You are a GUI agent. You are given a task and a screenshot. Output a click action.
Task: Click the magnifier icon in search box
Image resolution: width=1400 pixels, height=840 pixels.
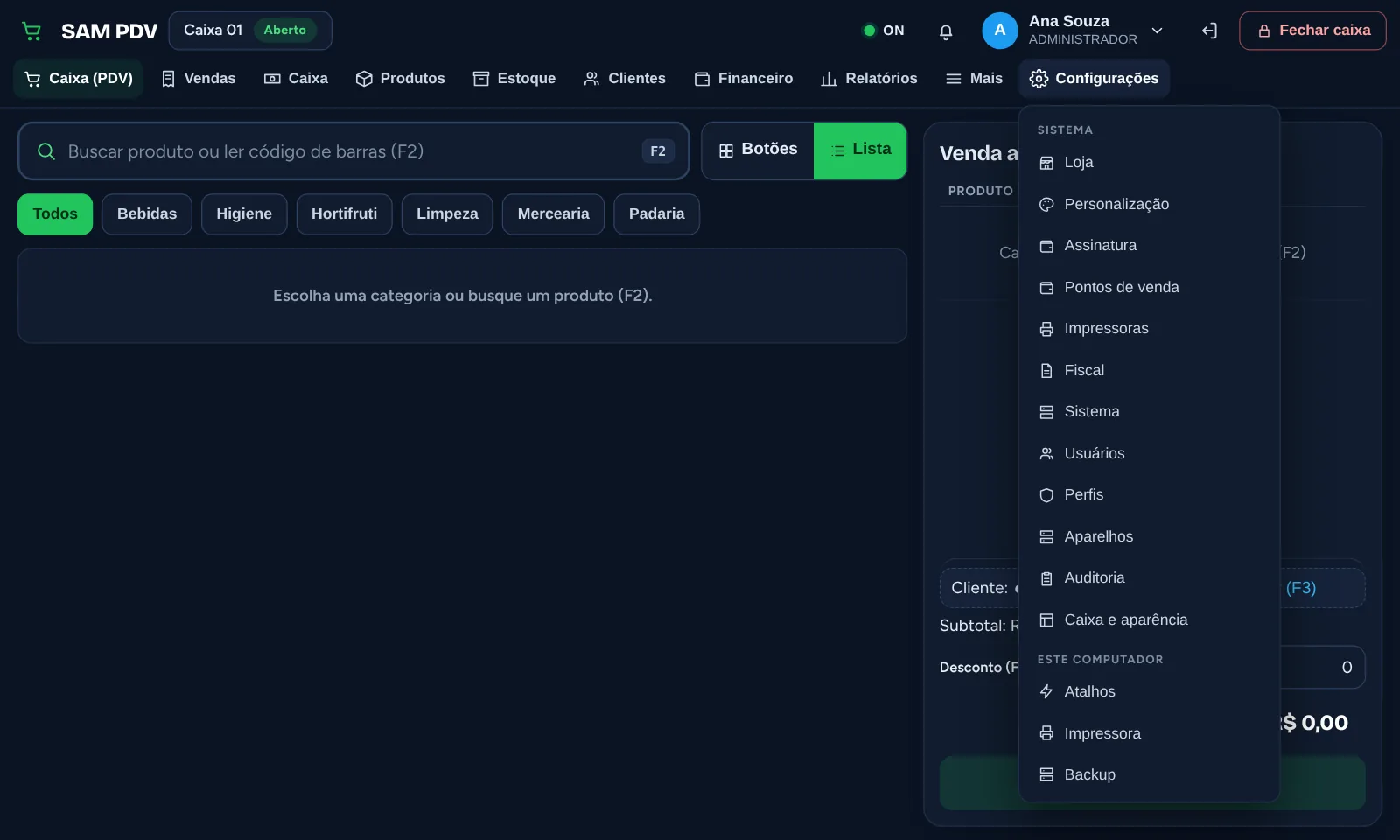point(46,151)
